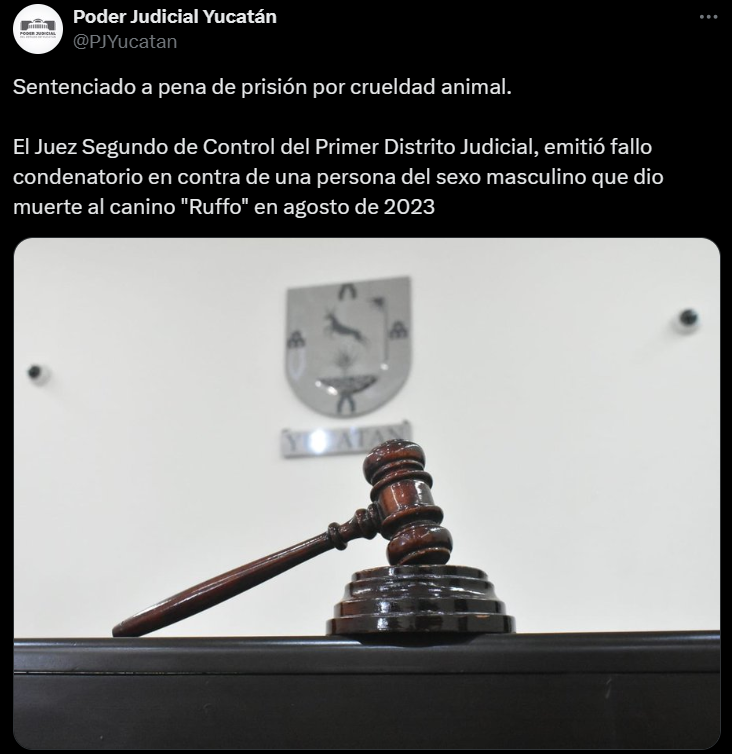Click 'agosto de 2023' in the tweet text

[359, 207]
